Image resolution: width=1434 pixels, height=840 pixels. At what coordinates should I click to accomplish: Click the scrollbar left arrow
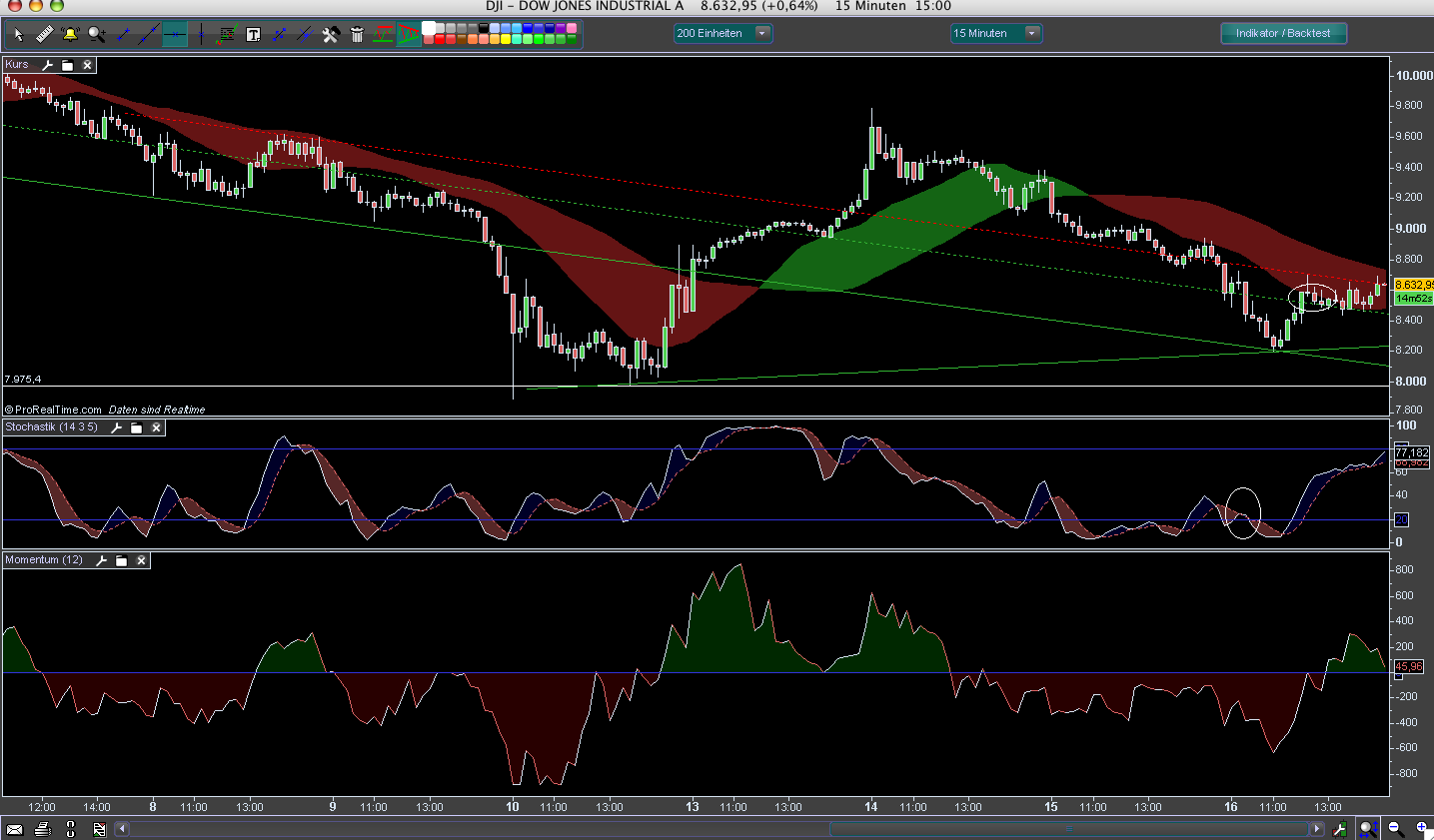[x=122, y=829]
